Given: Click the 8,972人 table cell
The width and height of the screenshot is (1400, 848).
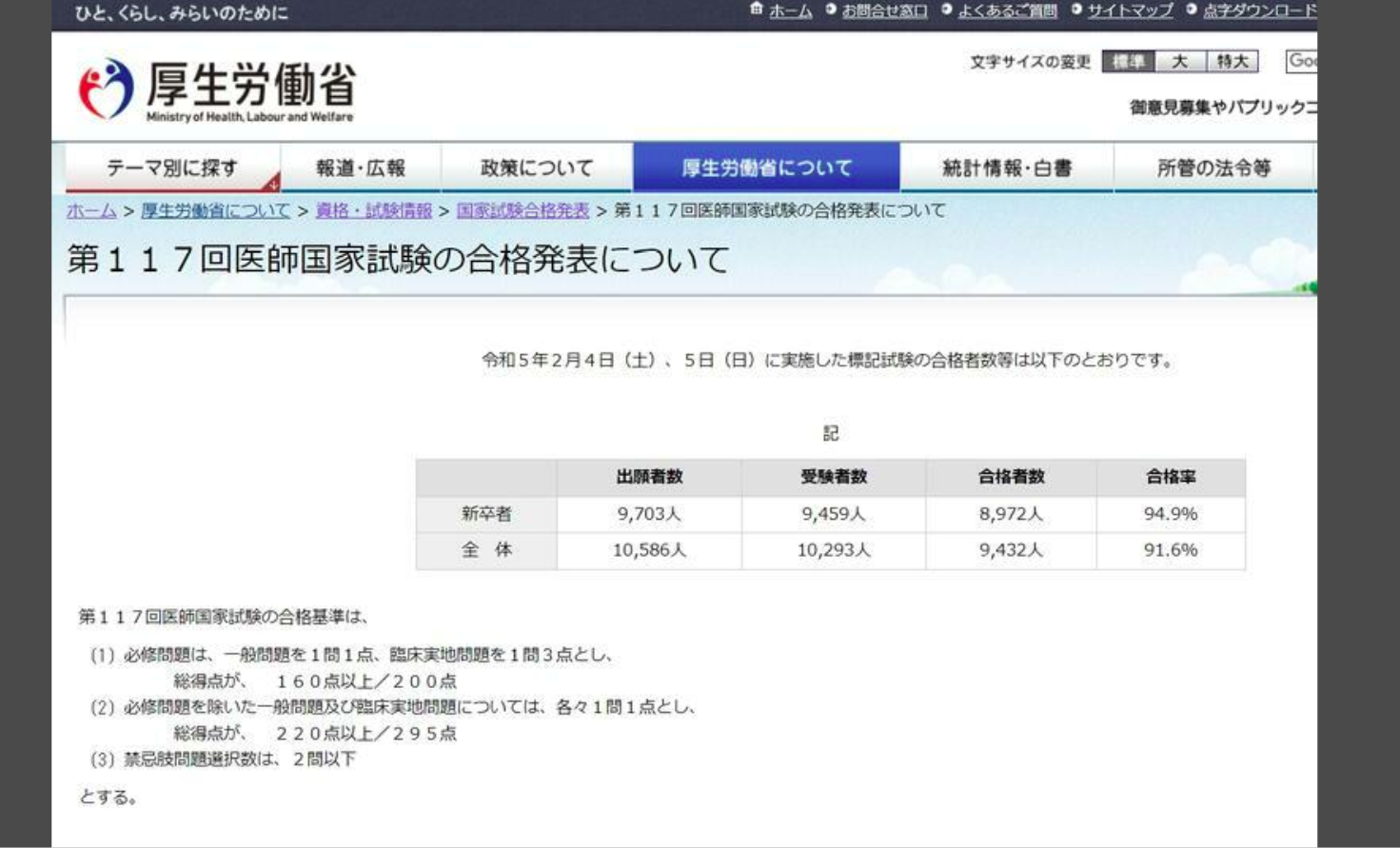Looking at the screenshot, I should click(1011, 514).
